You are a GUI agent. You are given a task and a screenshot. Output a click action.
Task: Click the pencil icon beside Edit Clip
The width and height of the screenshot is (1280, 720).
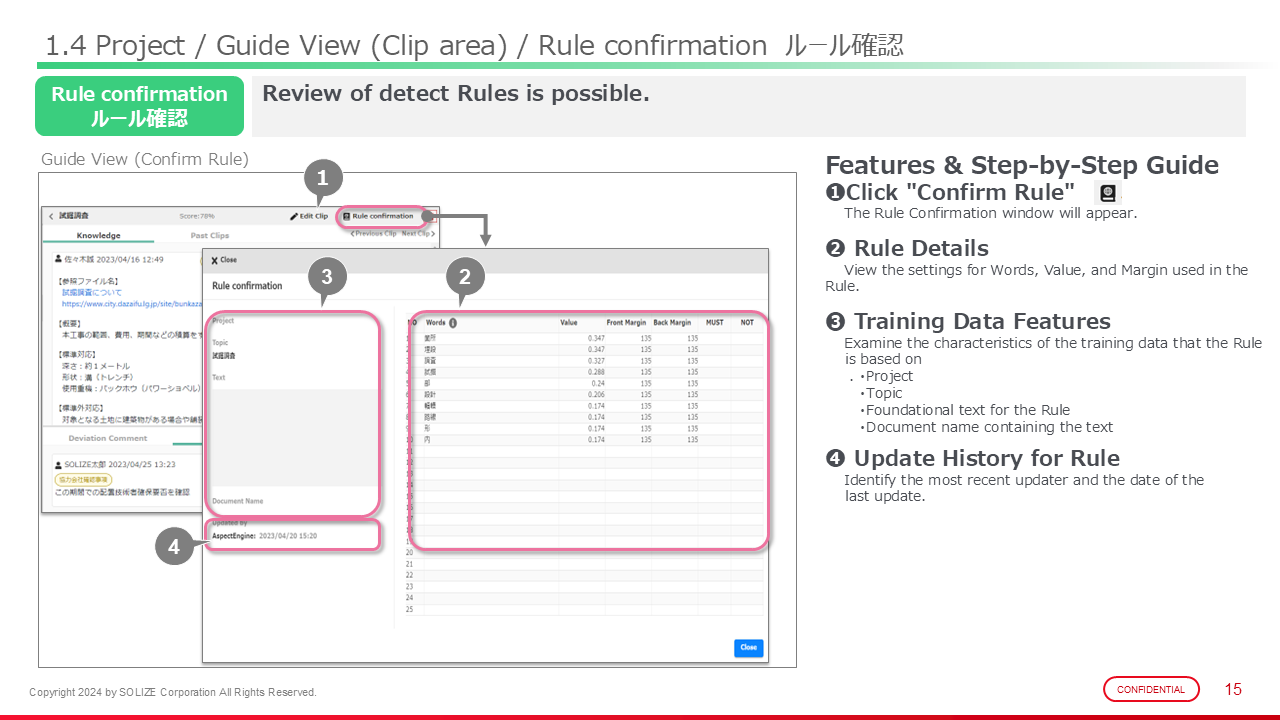pyautogui.click(x=294, y=216)
